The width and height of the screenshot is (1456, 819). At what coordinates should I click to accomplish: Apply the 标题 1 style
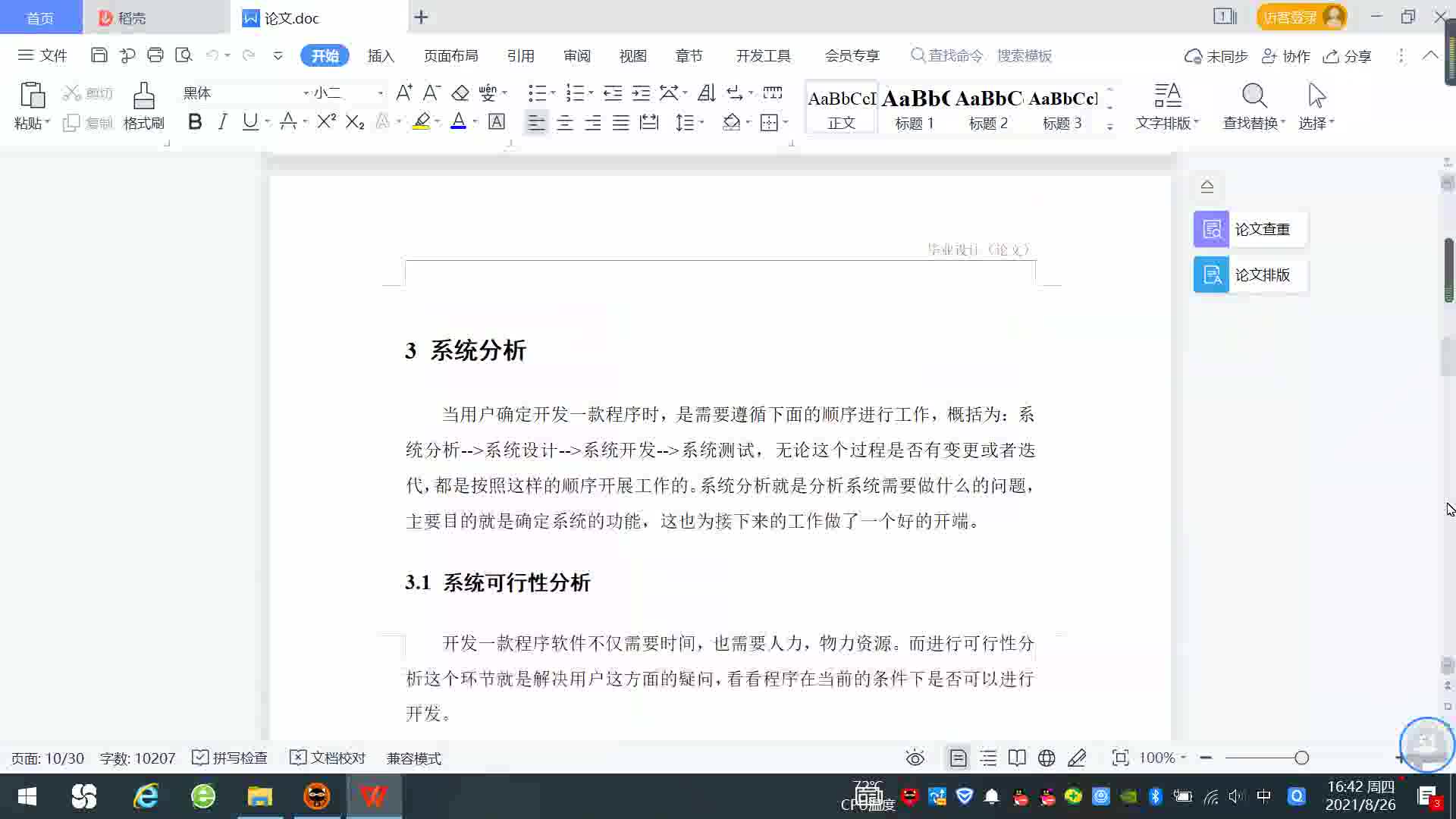point(915,108)
